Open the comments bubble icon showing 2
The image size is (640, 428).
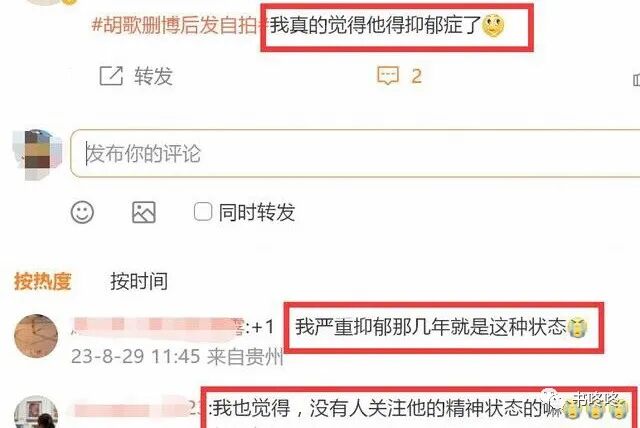tap(388, 76)
